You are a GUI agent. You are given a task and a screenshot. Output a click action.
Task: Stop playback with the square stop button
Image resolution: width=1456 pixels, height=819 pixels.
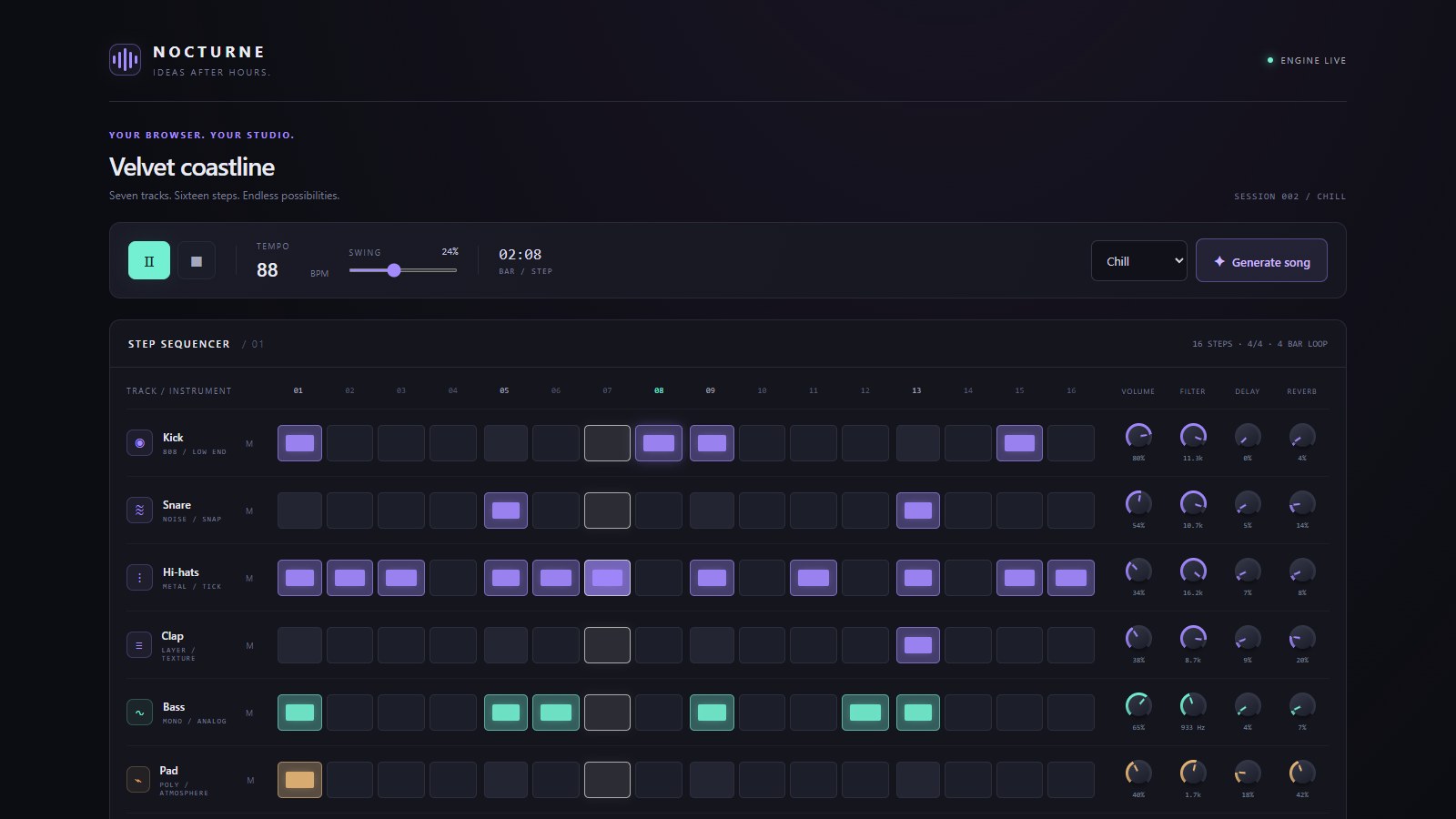197,261
